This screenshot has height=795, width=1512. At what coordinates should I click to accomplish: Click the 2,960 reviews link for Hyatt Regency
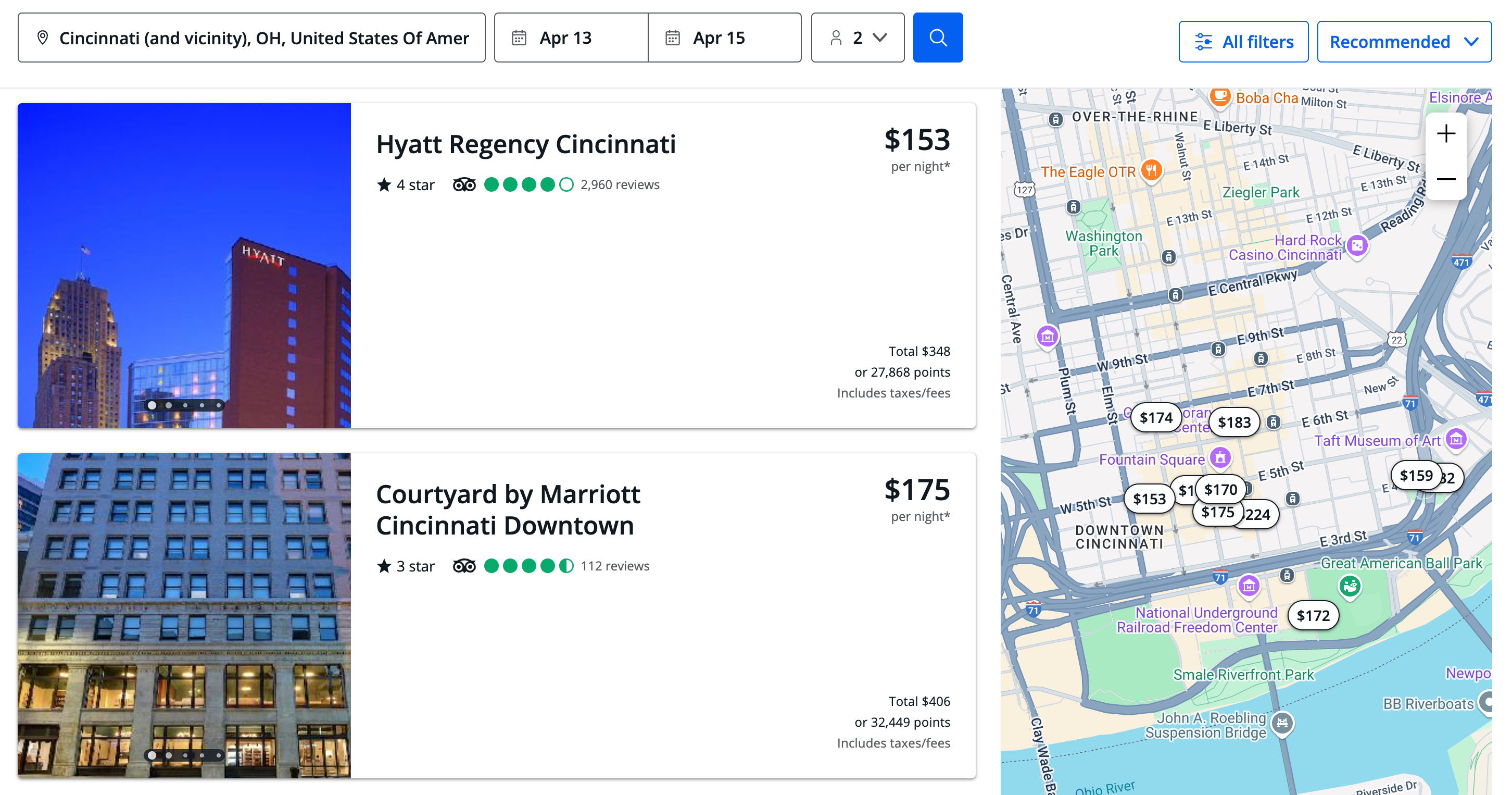click(620, 184)
